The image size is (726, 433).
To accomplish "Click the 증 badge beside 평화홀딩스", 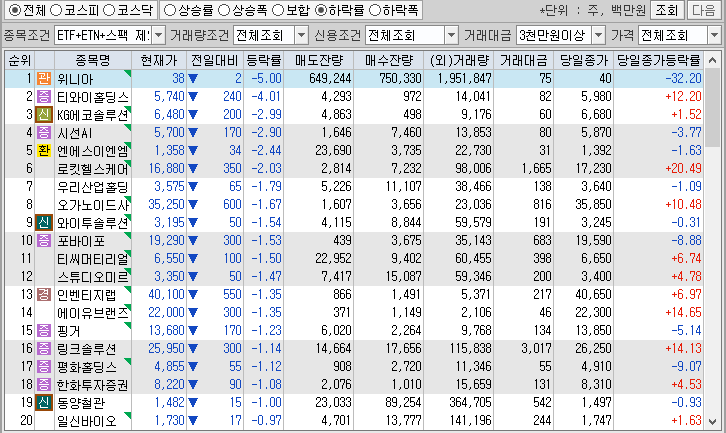I will [x=44, y=366].
